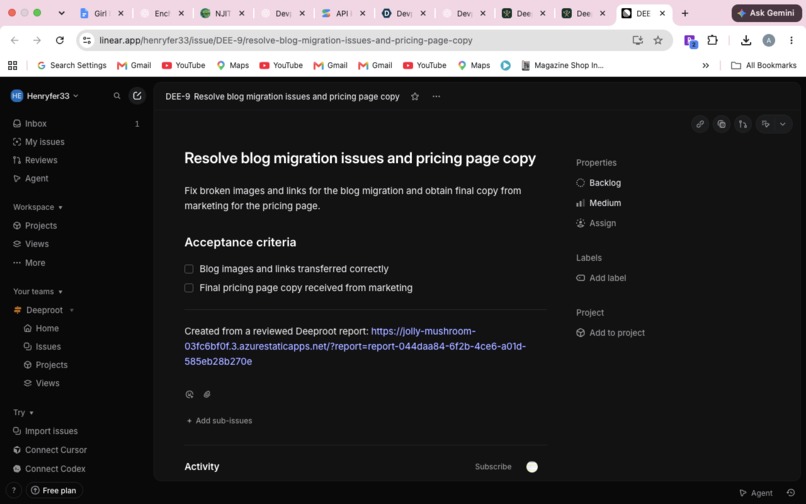
Task: Click the history clock icon bottom right
Action: [x=791, y=493]
